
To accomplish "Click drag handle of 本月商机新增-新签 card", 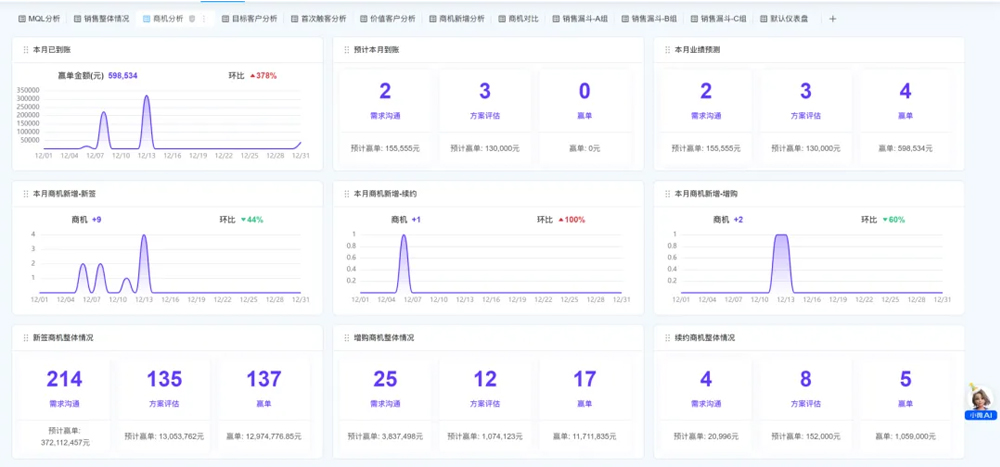I will tap(25, 193).
